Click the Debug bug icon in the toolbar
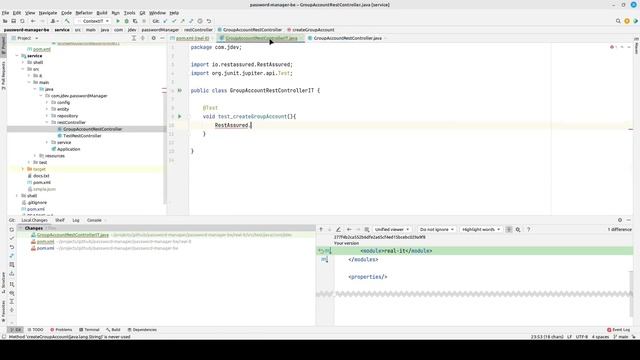Screen dimensions: 640x360 point(127,21)
